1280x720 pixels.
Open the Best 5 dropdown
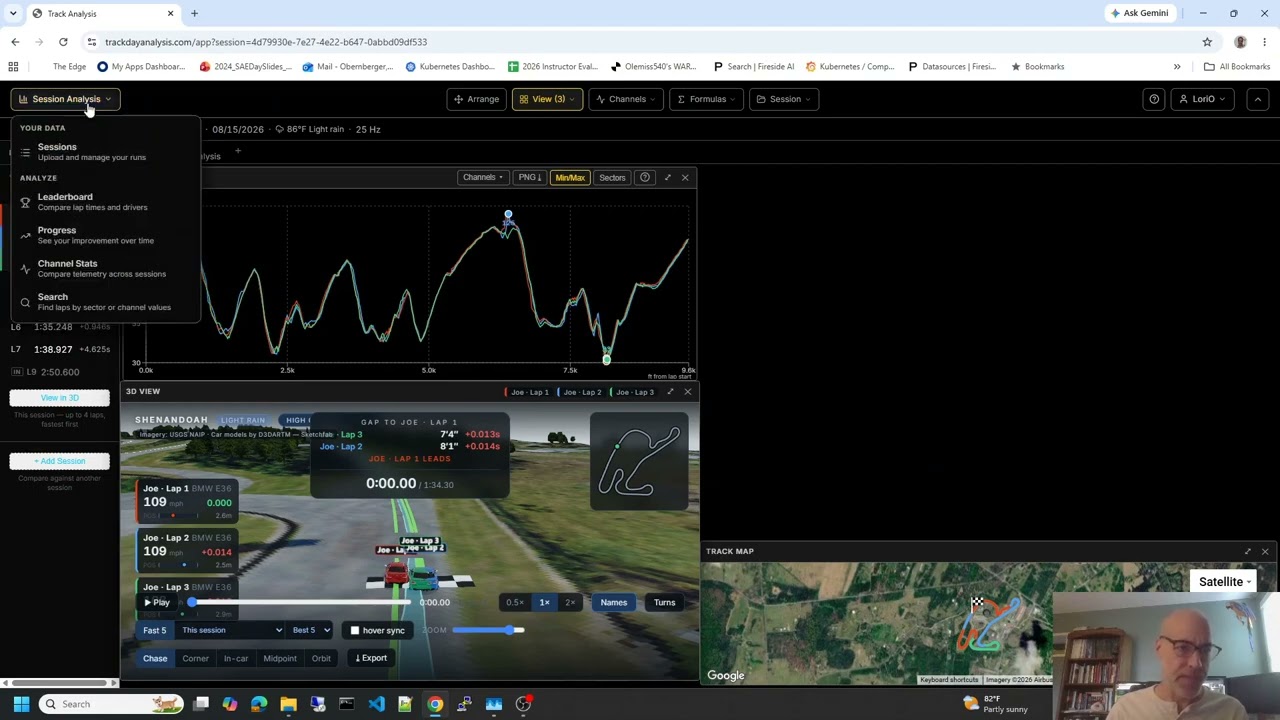[311, 630]
